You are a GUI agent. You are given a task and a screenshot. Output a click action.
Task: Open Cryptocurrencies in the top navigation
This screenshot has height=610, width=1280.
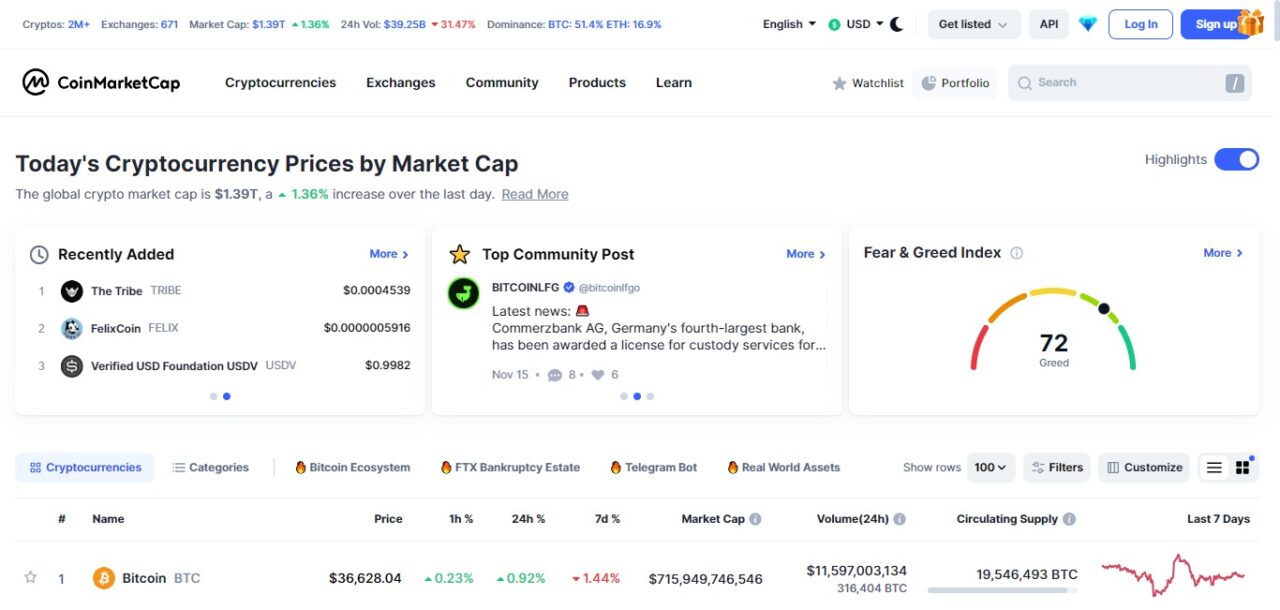[281, 83]
